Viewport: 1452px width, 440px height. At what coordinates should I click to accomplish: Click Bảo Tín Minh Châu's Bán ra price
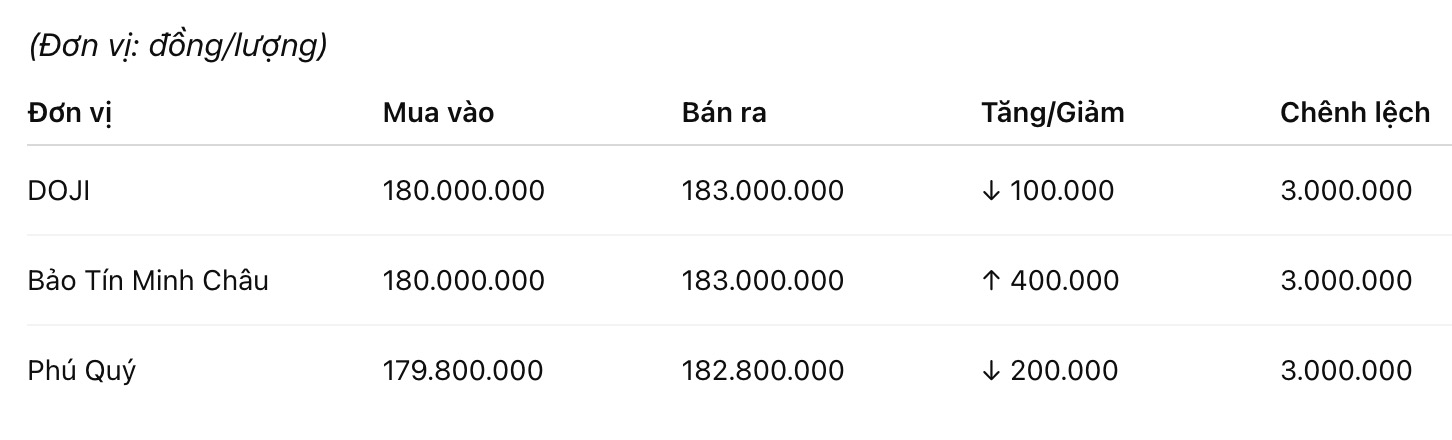[762, 281]
